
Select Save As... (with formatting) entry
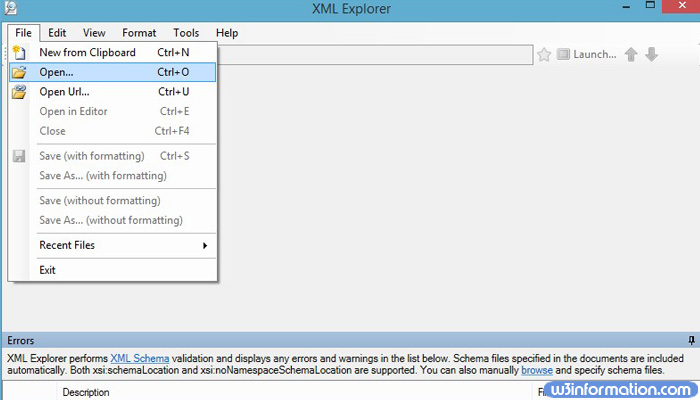pyautogui.click(x=112, y=176)
